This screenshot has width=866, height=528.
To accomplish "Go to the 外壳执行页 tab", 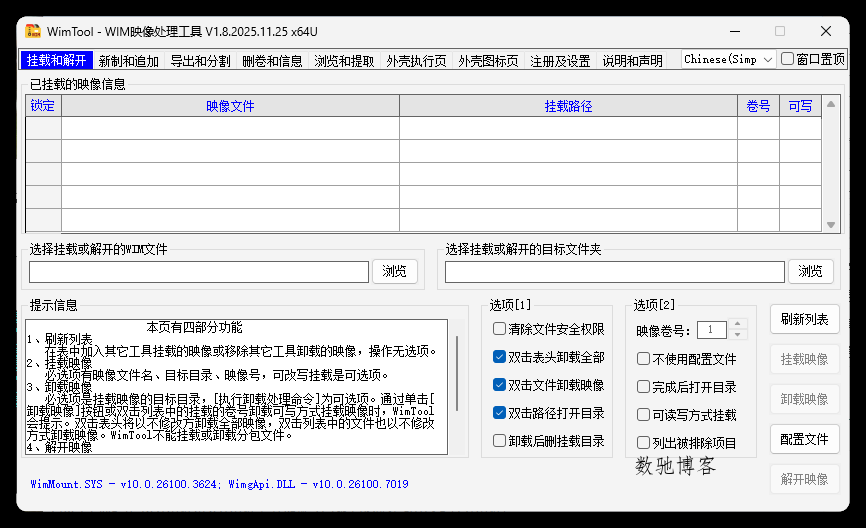I will click(416, 60).
